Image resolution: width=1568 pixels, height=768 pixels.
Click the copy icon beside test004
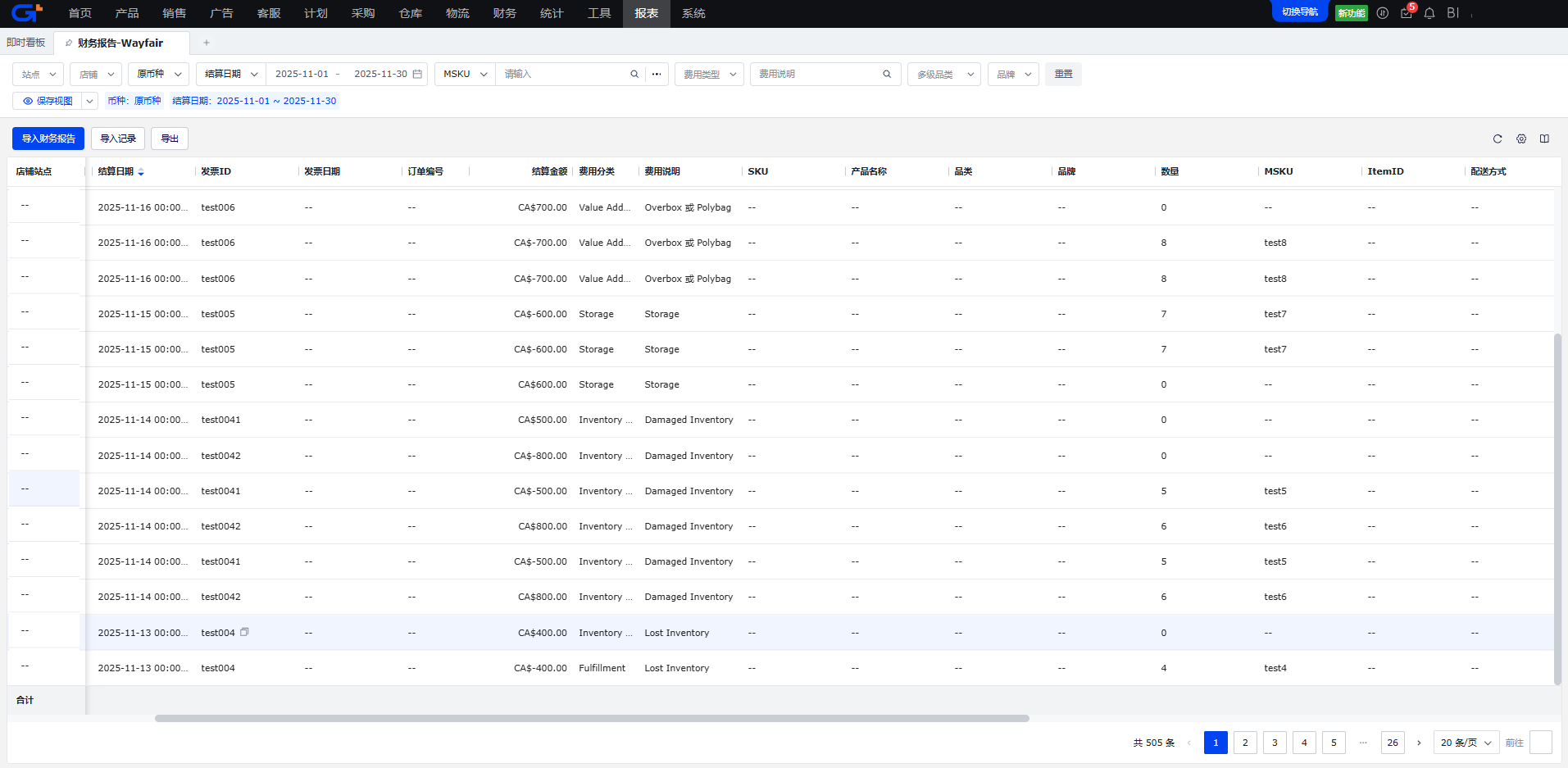[244, 632]
